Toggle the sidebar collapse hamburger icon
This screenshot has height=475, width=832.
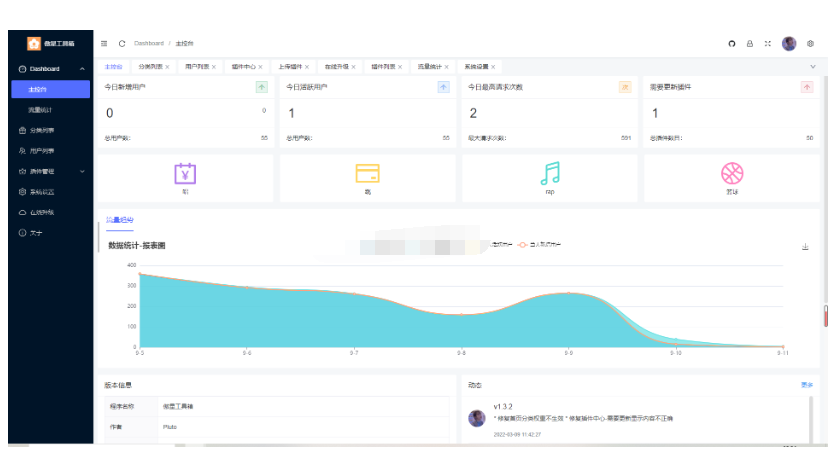coord(104,44)
